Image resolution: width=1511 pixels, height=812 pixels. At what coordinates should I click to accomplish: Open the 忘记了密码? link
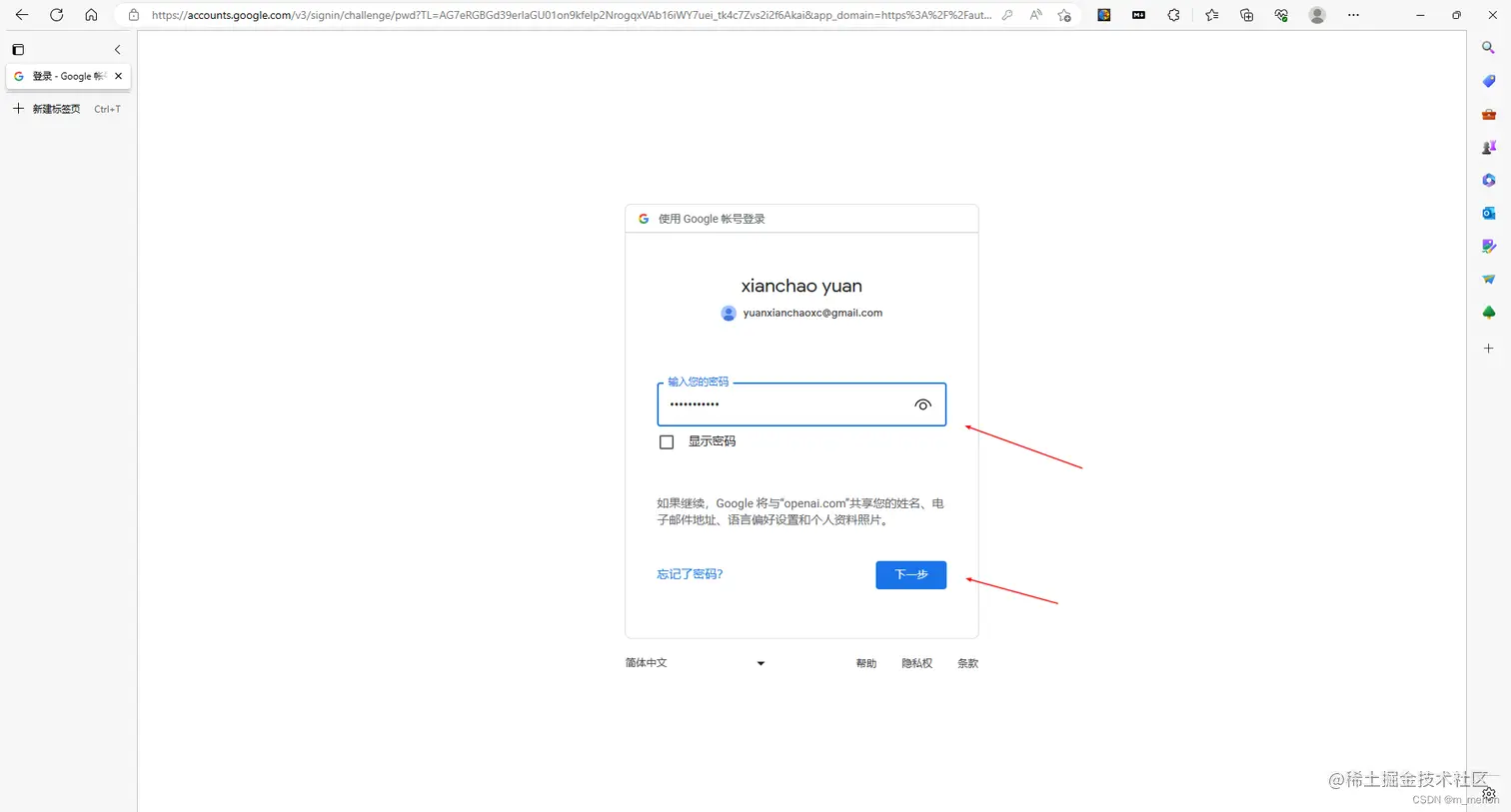[690, 574]
